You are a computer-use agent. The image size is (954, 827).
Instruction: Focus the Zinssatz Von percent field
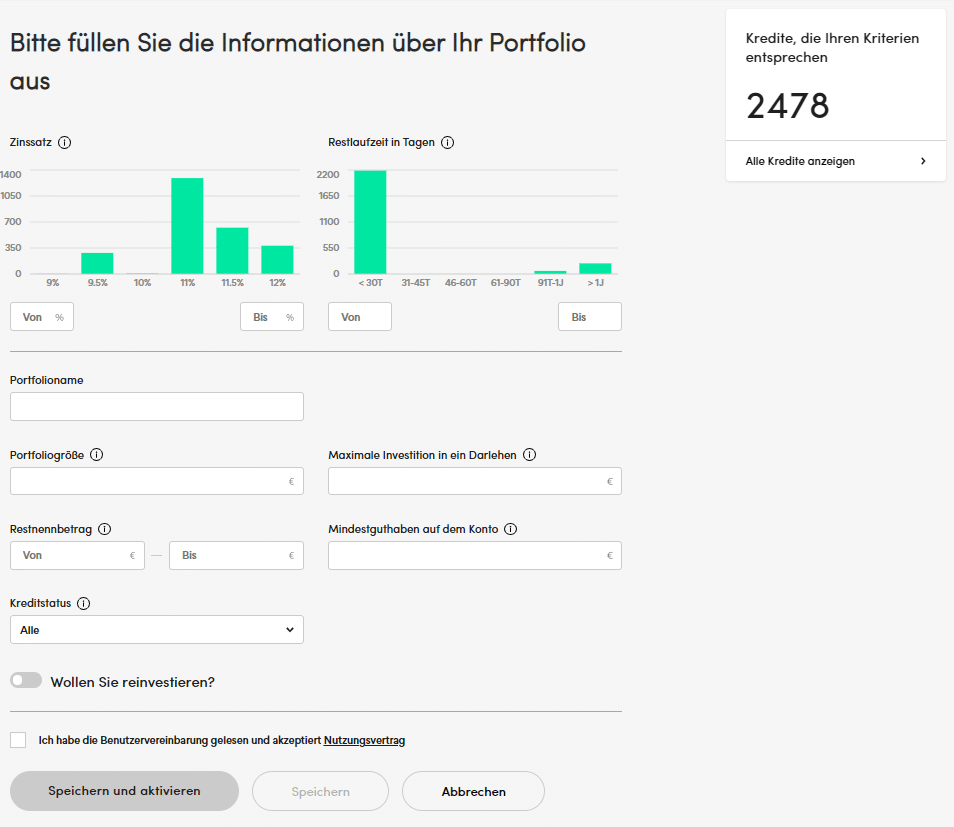42,317
